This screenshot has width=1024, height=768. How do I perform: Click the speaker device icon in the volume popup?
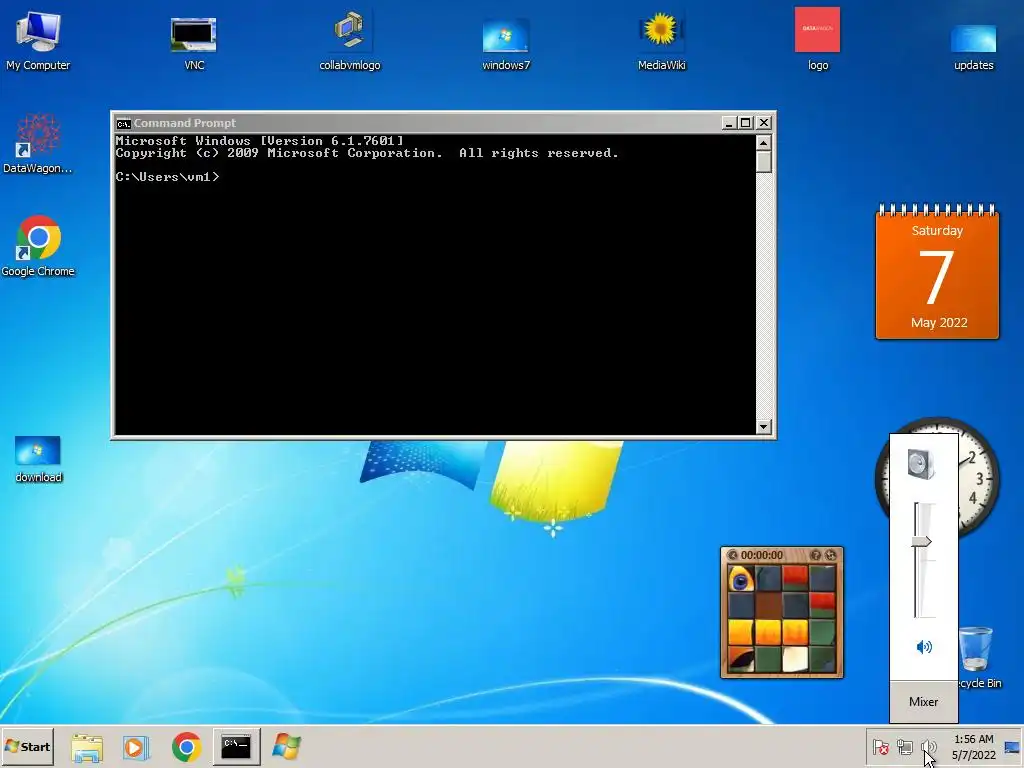point(921,464)
